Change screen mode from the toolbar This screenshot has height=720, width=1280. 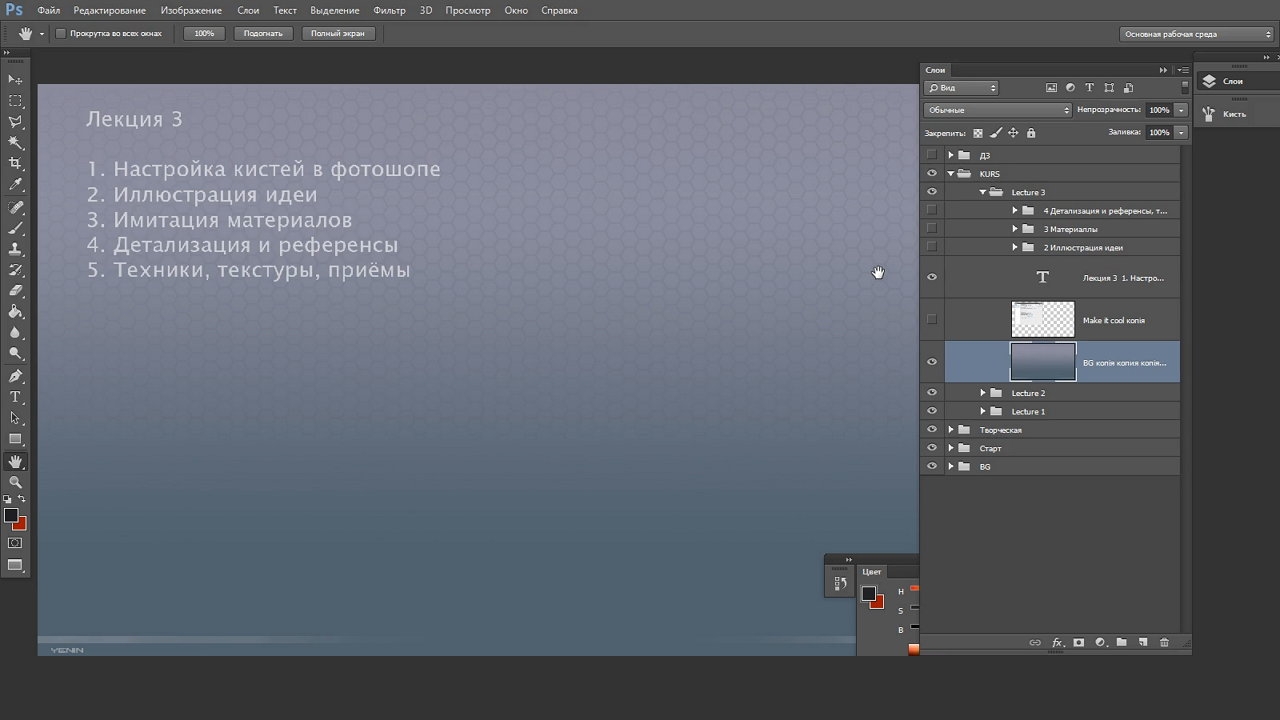15,565
